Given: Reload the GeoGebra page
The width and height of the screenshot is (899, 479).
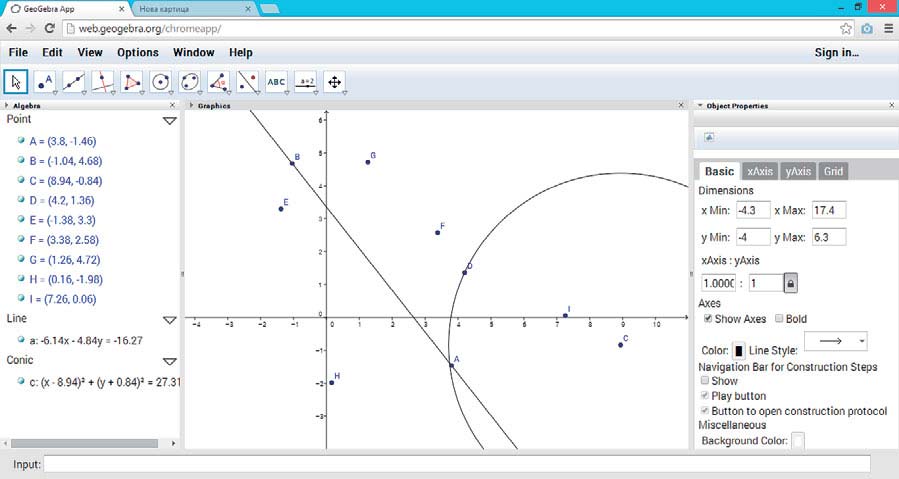Looking at the screenshot, I should pyautogui.click(x=50, y=28).
